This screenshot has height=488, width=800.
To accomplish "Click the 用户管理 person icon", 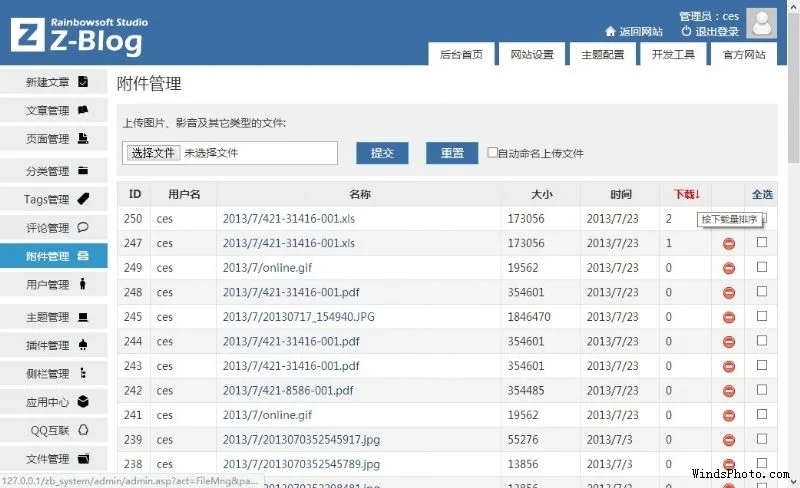I will click(83, 284).
